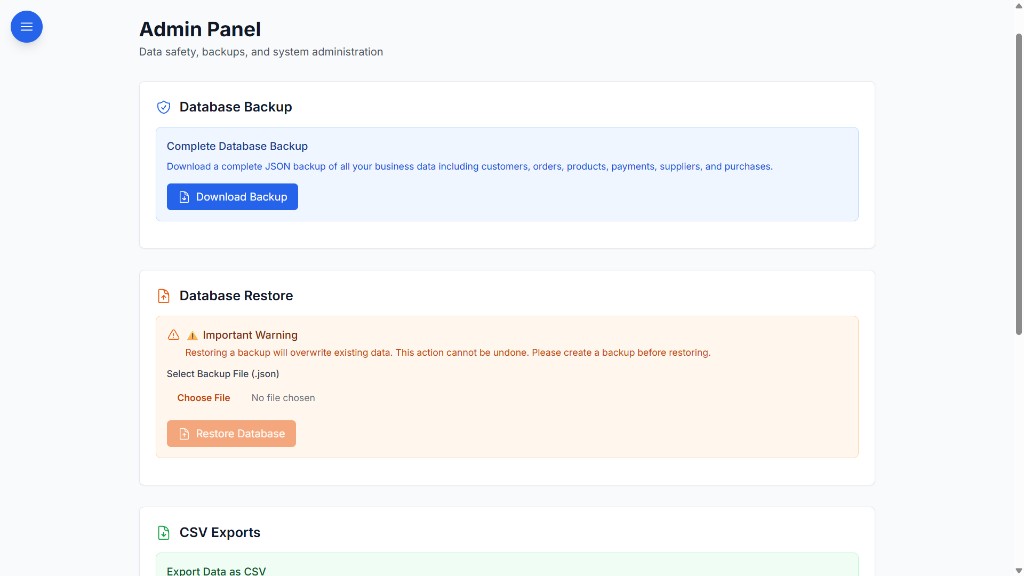
Task: Click the download file icon beside CSV Exports
Action: click(x=163, y=533)
